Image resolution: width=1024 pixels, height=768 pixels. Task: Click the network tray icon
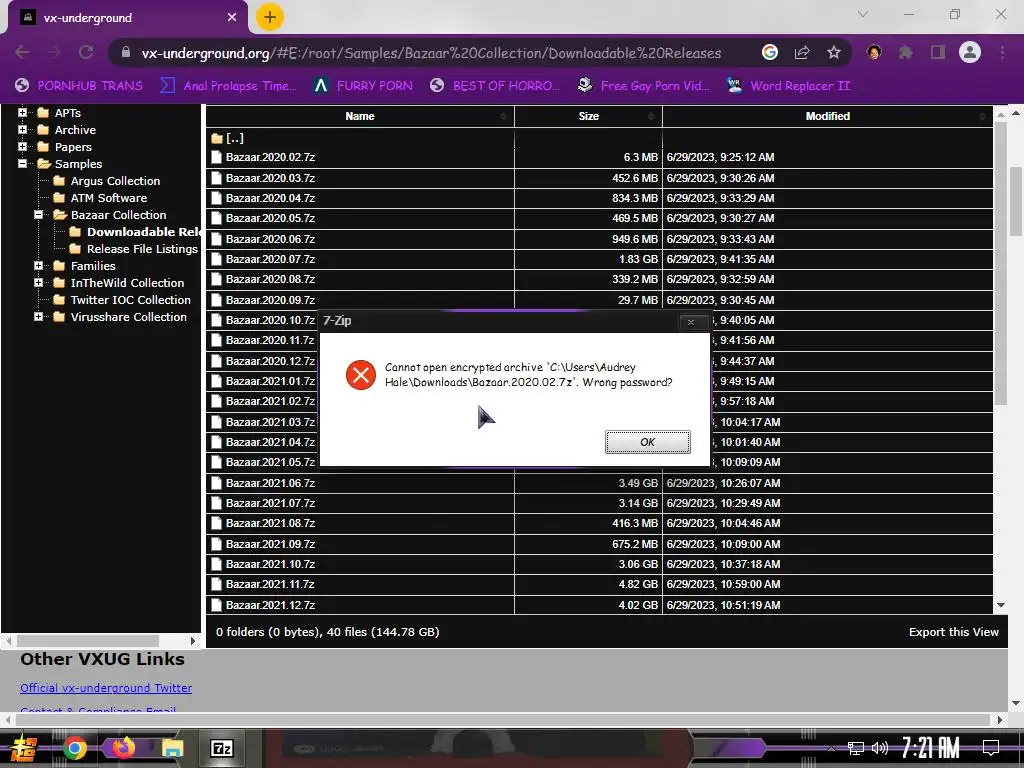click(855, 748)
